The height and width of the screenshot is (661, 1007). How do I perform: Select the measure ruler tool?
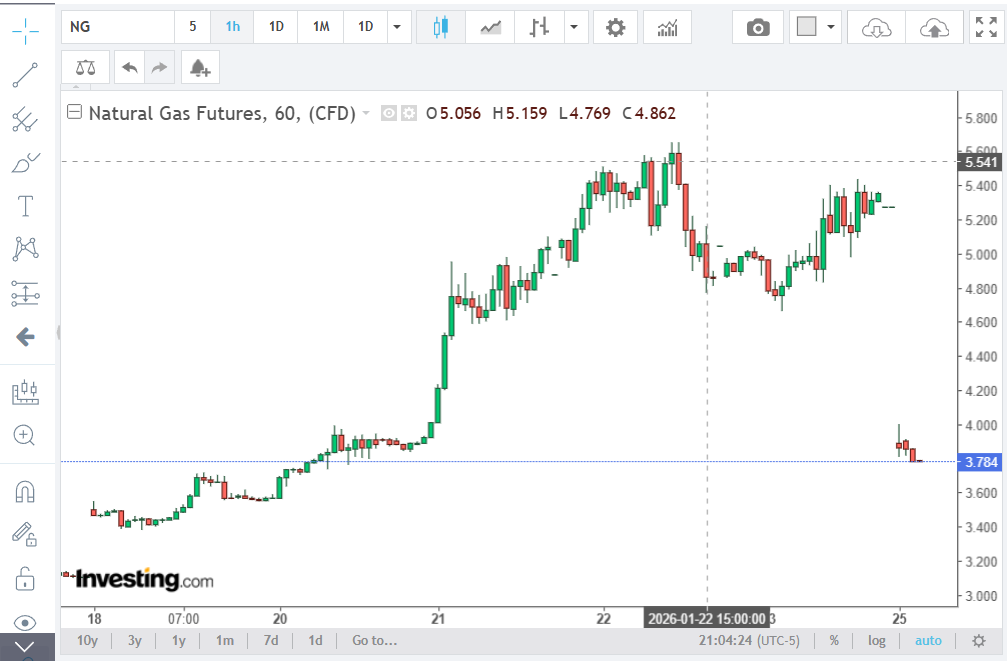pos(26,392)
